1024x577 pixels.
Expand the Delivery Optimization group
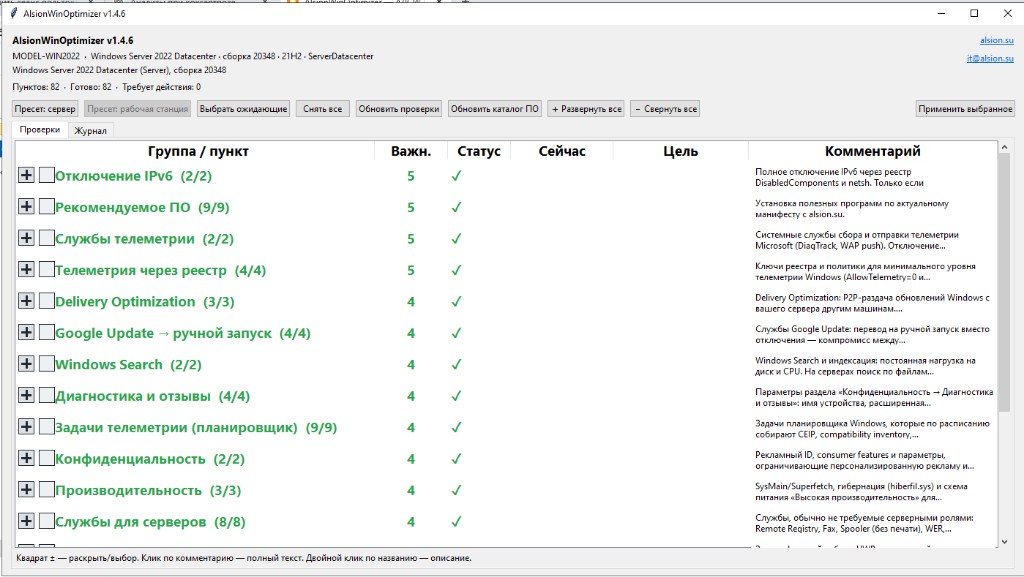[x=26, y=301]
